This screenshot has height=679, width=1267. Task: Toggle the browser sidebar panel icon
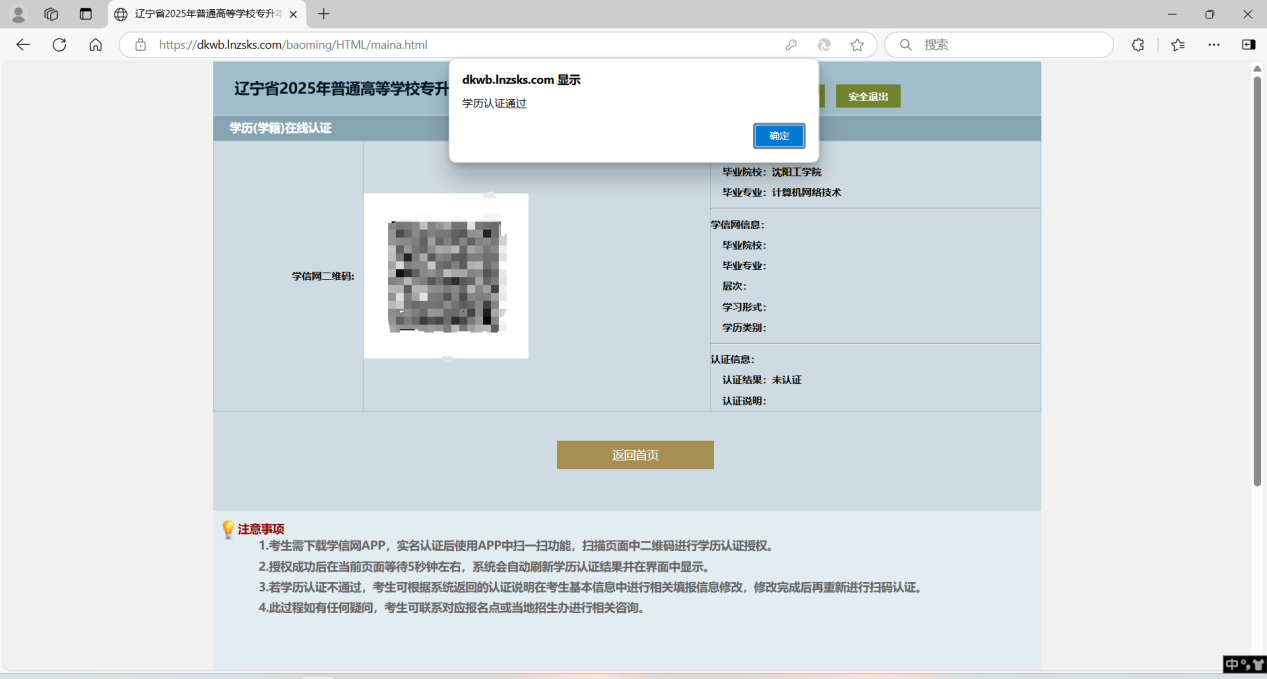pyautogui.click(x=1248, y=45)
